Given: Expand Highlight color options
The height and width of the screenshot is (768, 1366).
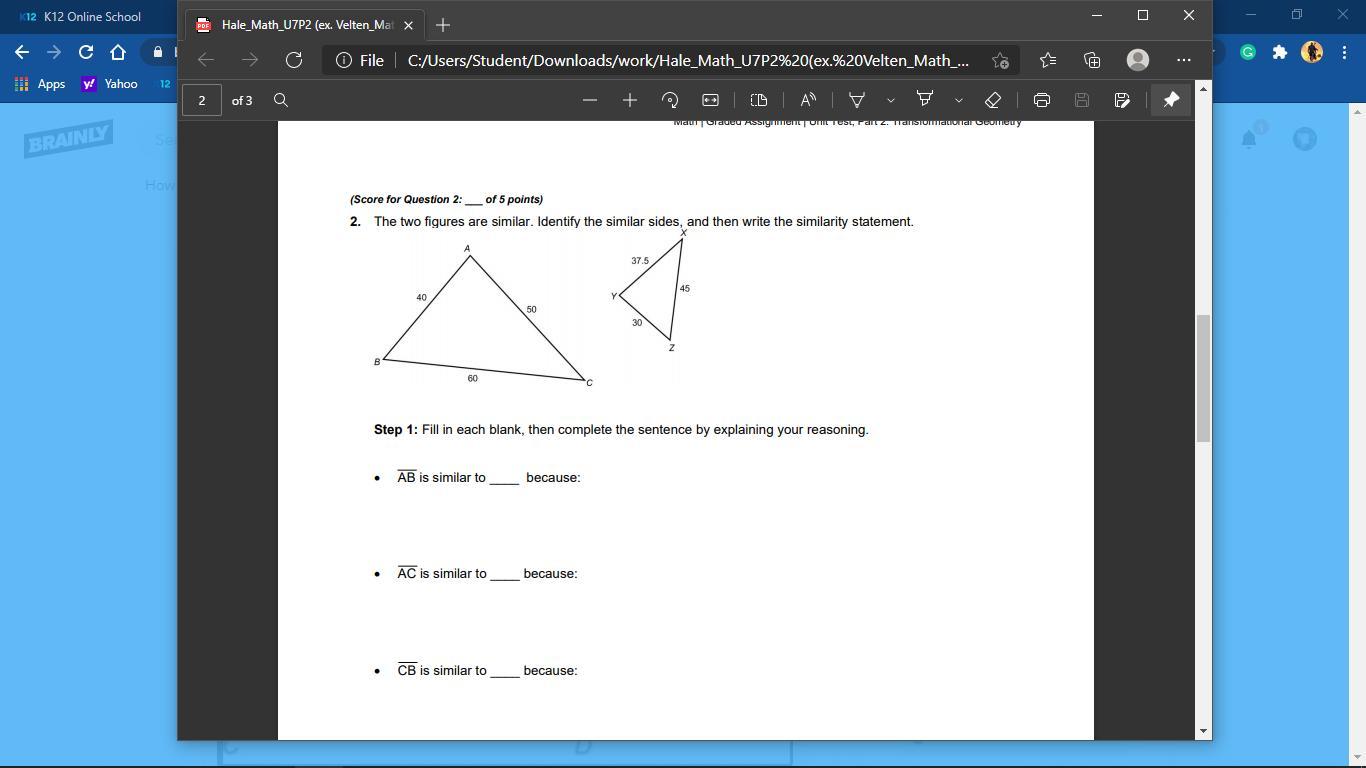Looking at the screenshot, I should pyautogui.click(x=959, y=100).
